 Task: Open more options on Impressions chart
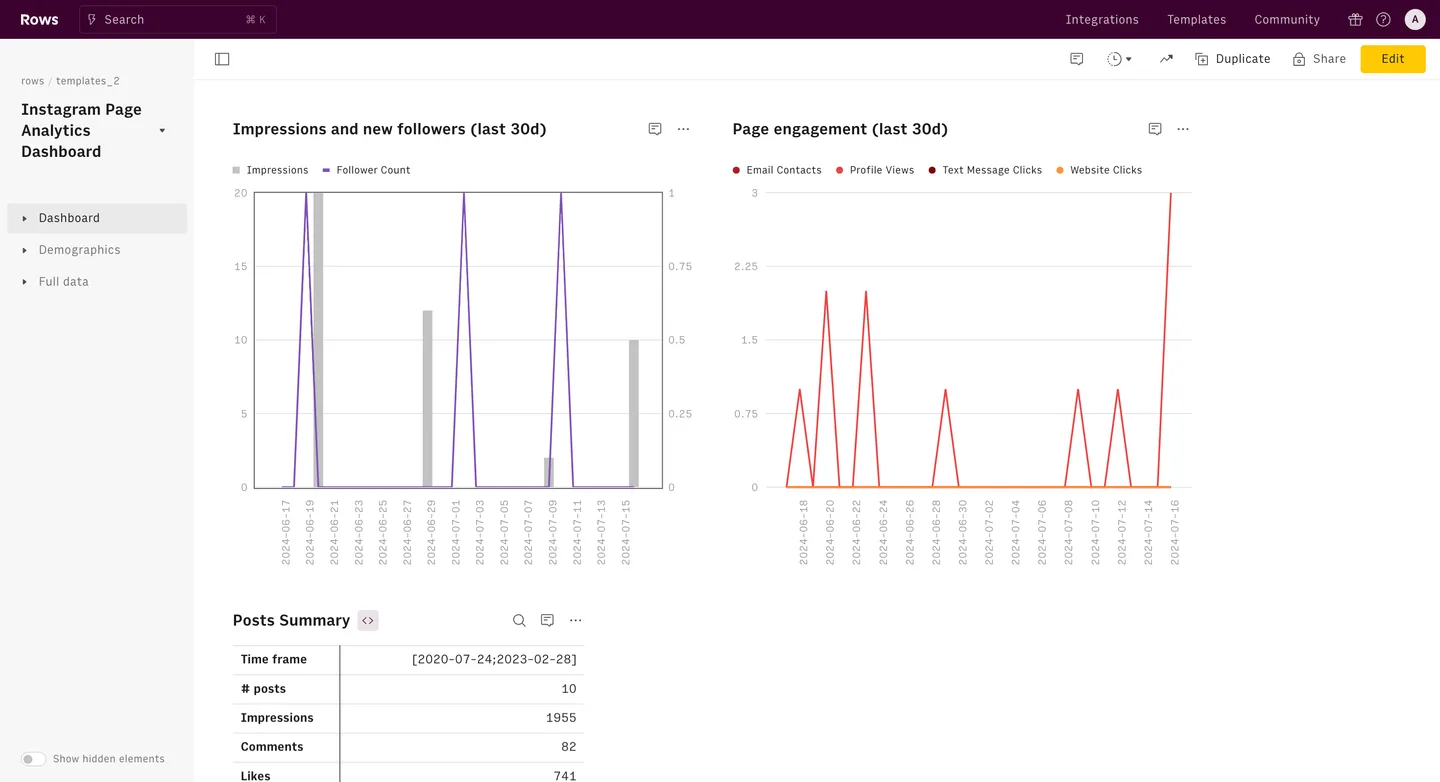(x=683, y=129)
